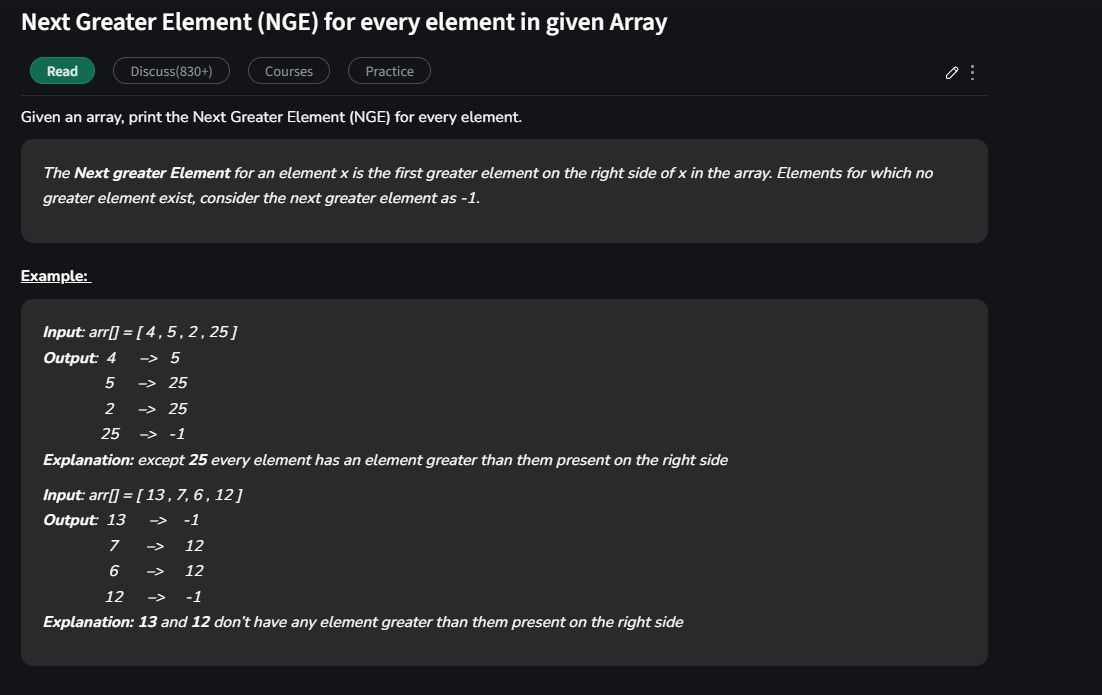Click the output row 12 -> -1

coord(153,597)
